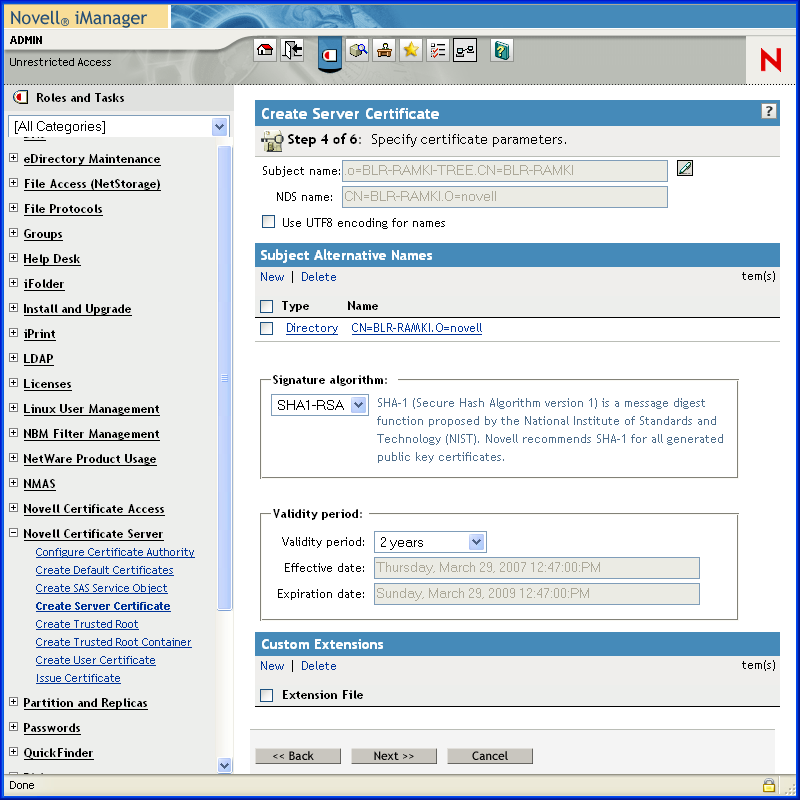This screenshot has width=800, height=800.
Task: Expand eDirectory Maintenance category
Action: [14, 158]
